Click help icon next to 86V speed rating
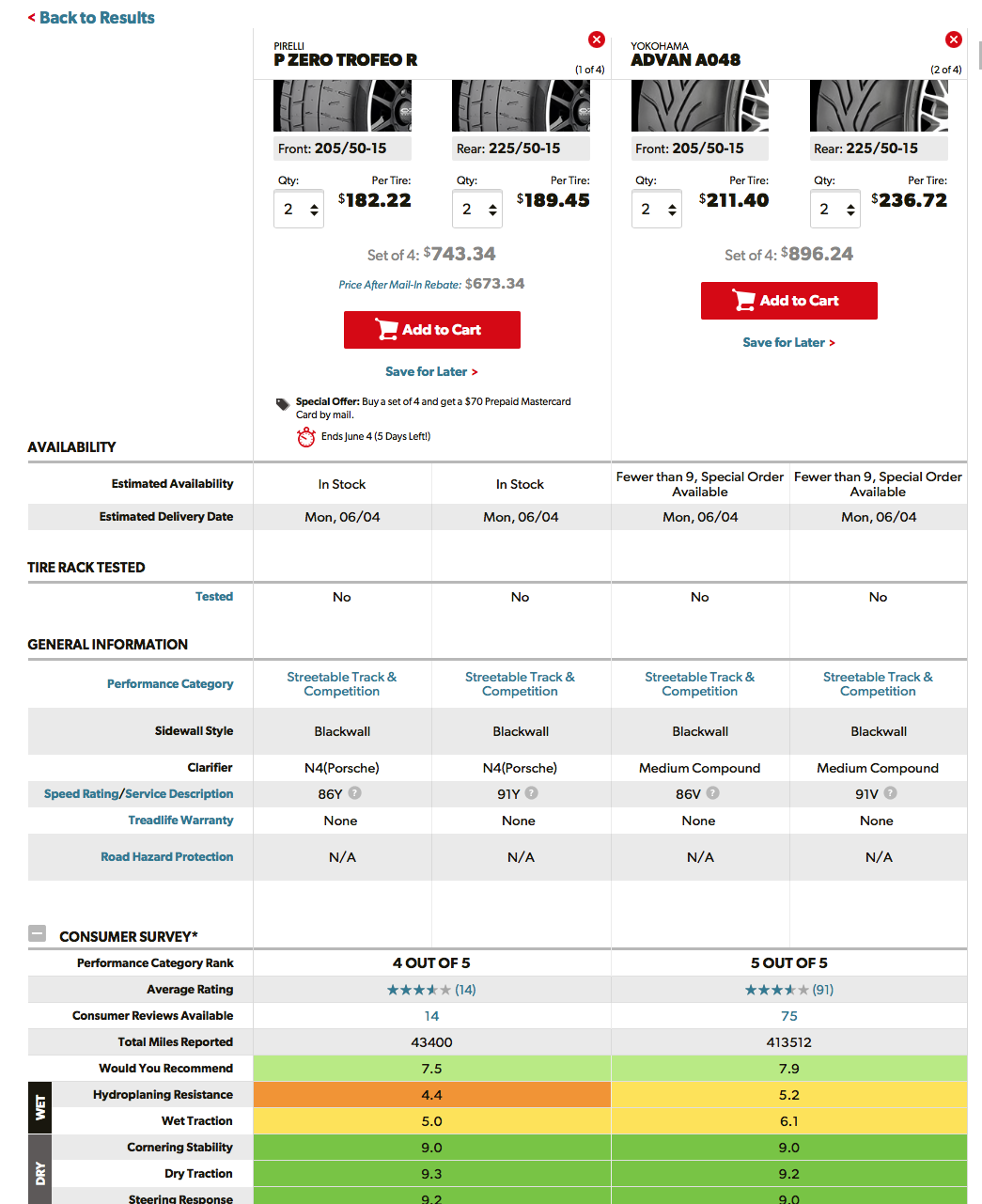Image resolution: width=982 pixels, height=1204 pixels. [x=712, y=793]
